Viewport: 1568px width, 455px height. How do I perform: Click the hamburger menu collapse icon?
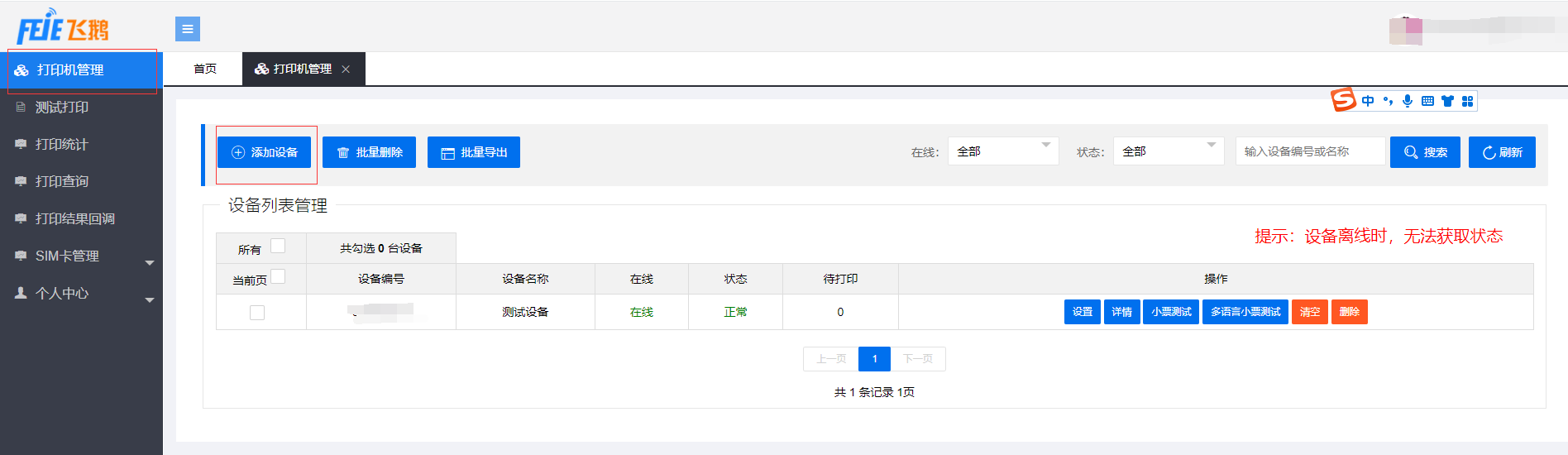[x=188, y=29]
